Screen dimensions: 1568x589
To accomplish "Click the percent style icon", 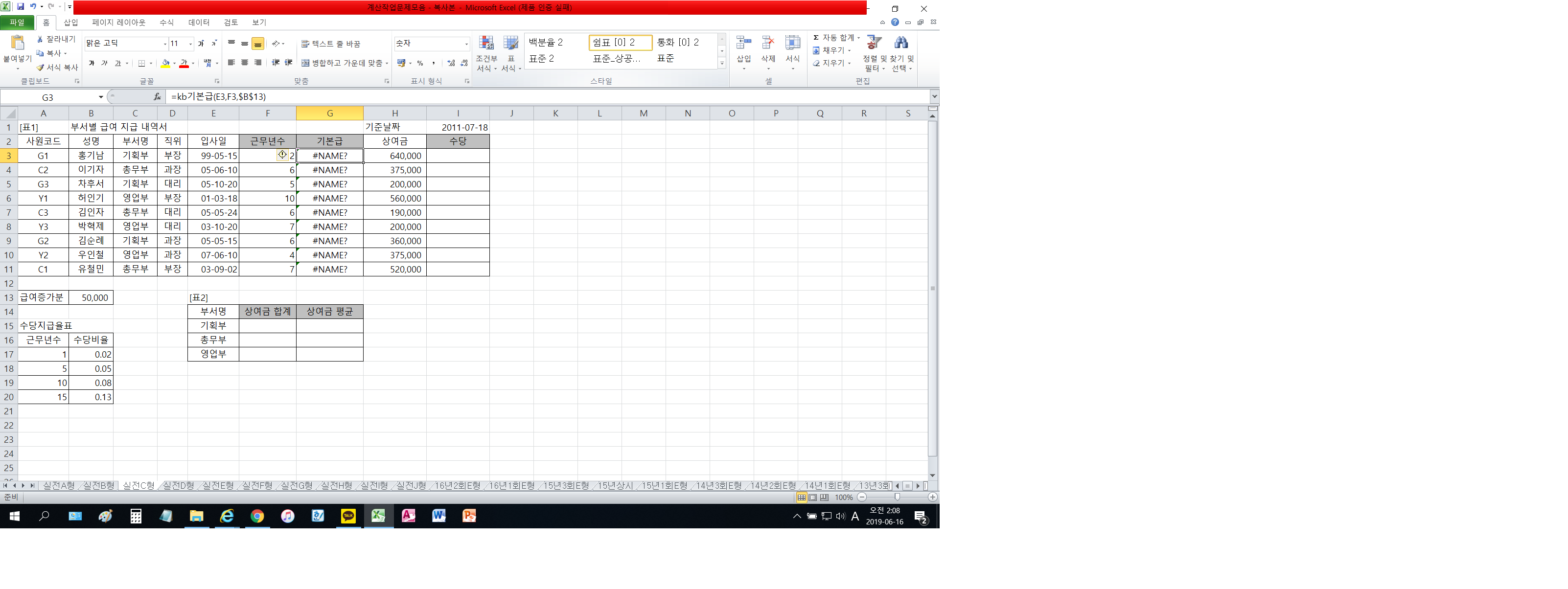I will click(x=420, y=63).
